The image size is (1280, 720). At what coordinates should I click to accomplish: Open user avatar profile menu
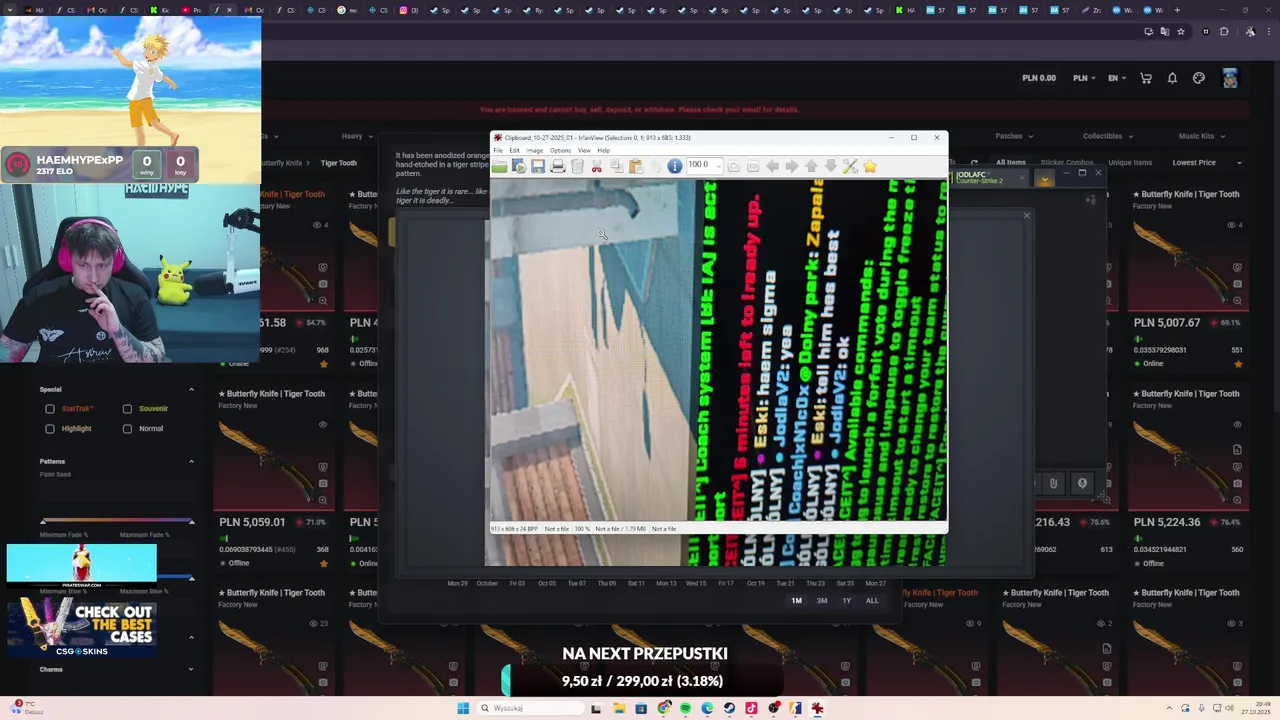point(1230,78)
